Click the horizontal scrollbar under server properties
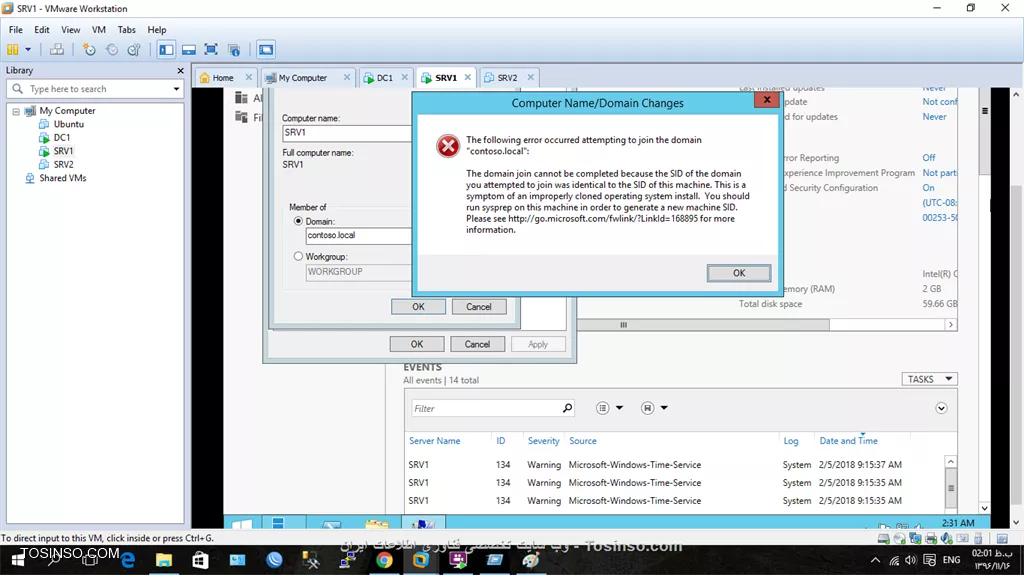 click(703, 325)
